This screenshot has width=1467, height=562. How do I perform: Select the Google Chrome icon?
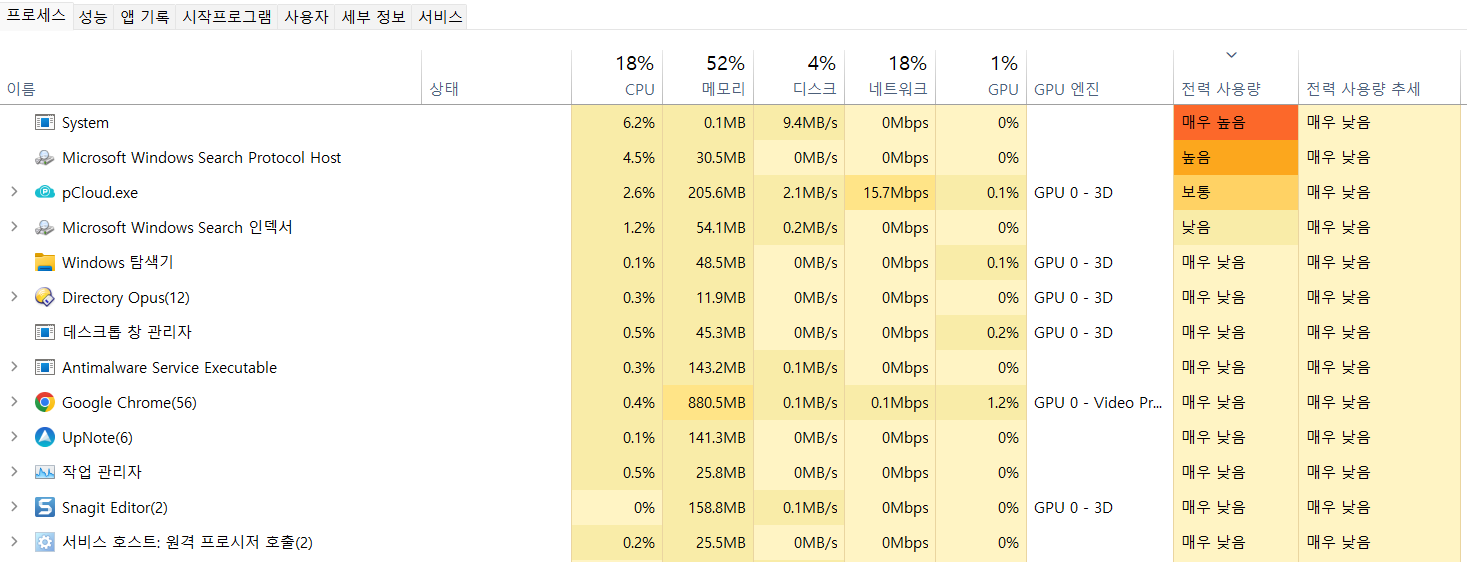click(x=44, y=403)
